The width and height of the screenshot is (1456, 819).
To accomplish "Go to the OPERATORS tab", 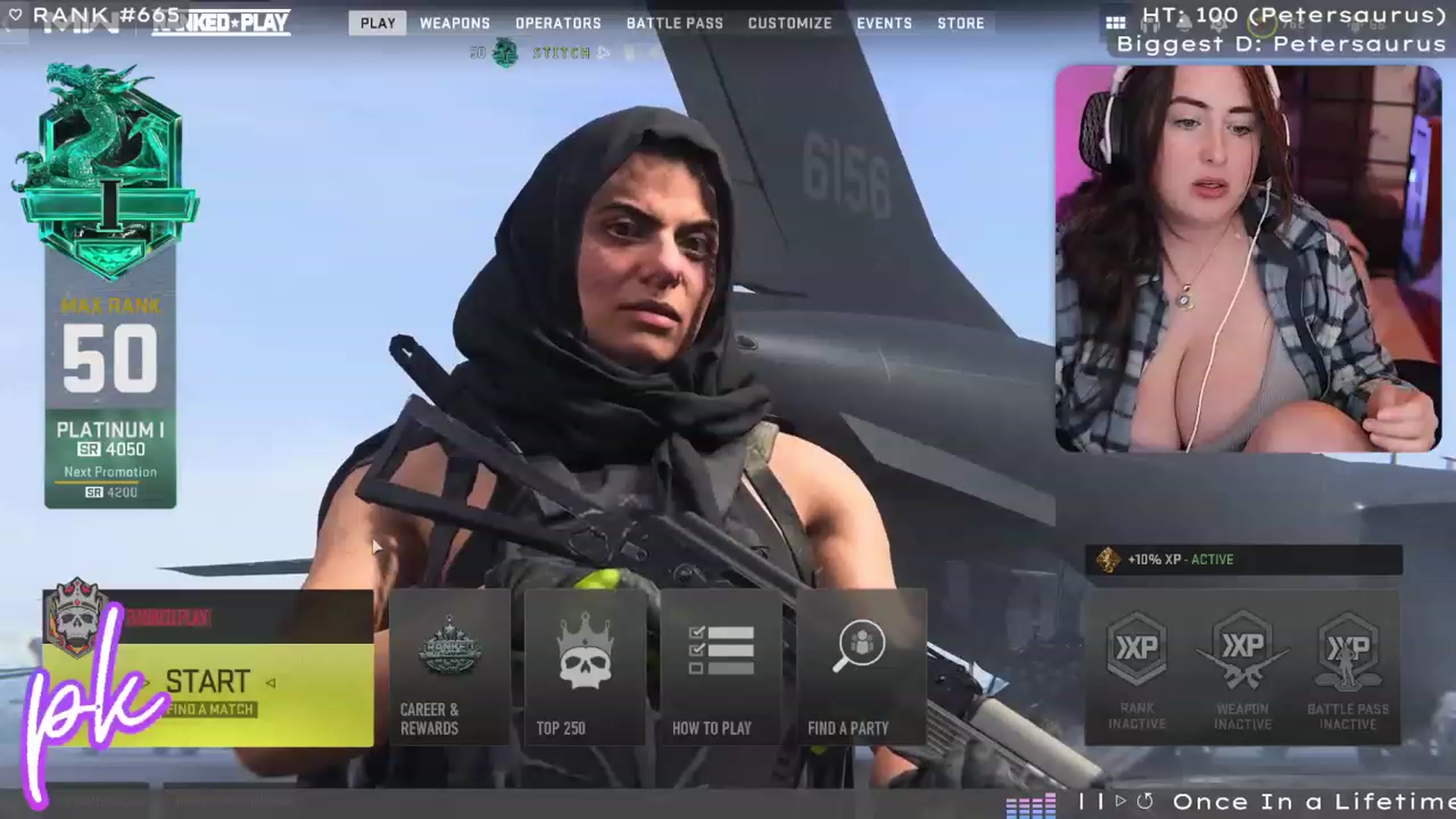I will click(x=558, y=24).
